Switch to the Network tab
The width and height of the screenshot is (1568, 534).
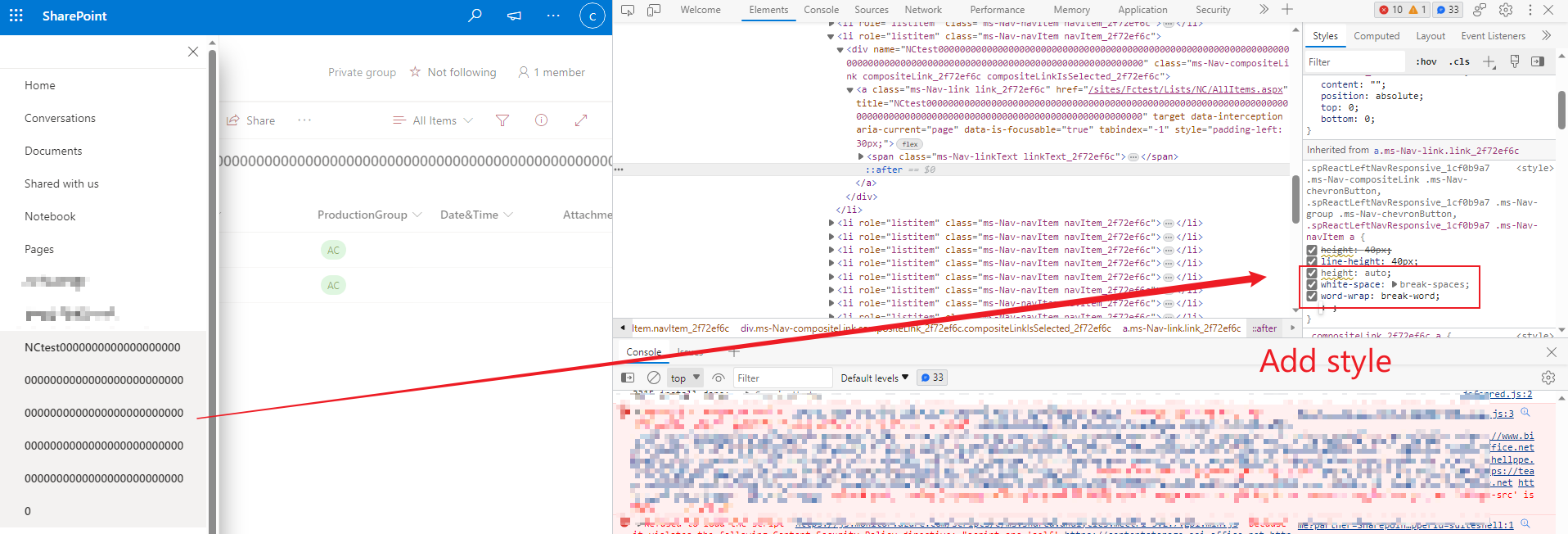pos(923,10)
